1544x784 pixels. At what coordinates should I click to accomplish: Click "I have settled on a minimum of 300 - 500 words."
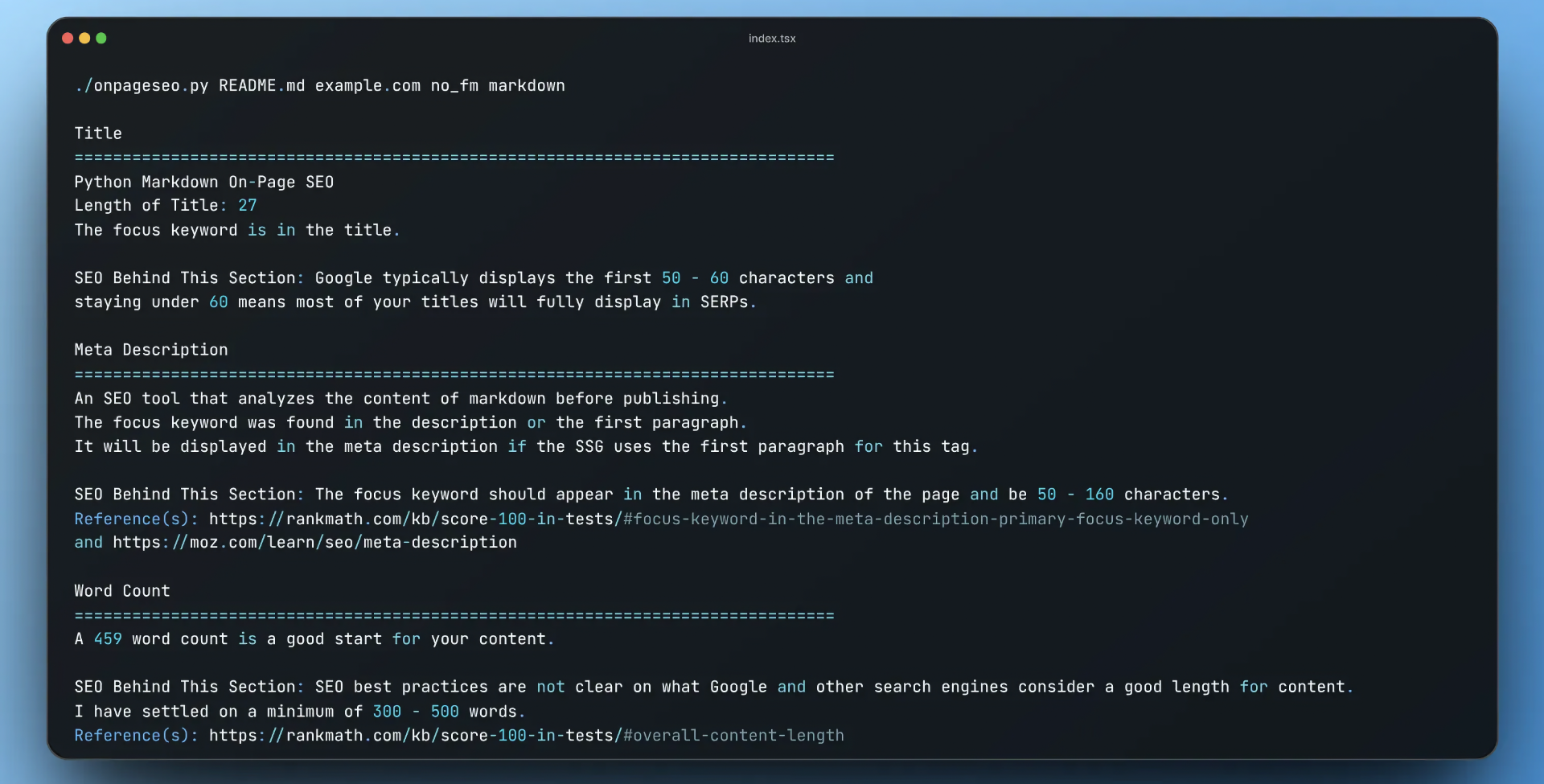pos(300,712)
